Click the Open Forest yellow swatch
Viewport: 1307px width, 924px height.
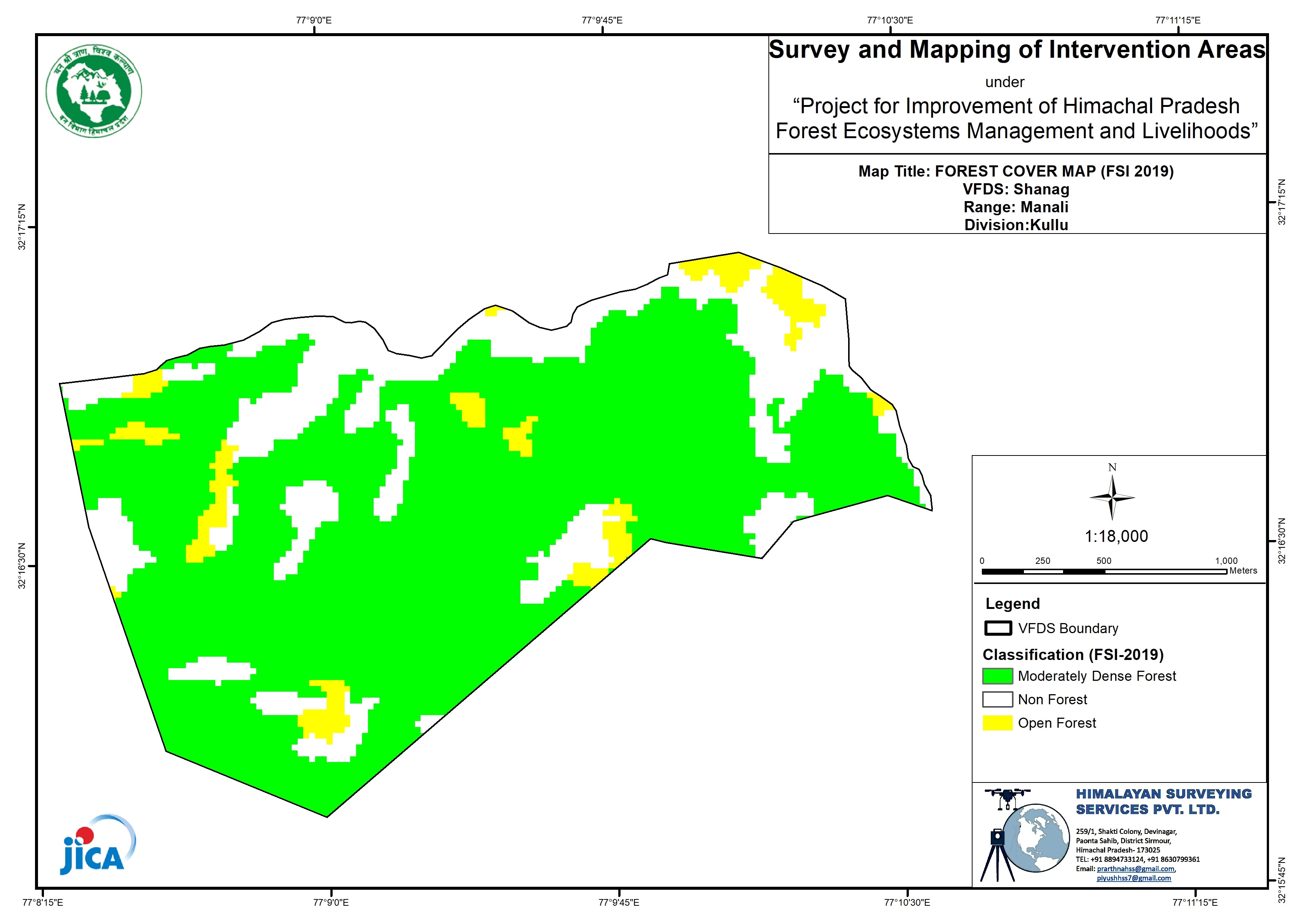[997, 723]
